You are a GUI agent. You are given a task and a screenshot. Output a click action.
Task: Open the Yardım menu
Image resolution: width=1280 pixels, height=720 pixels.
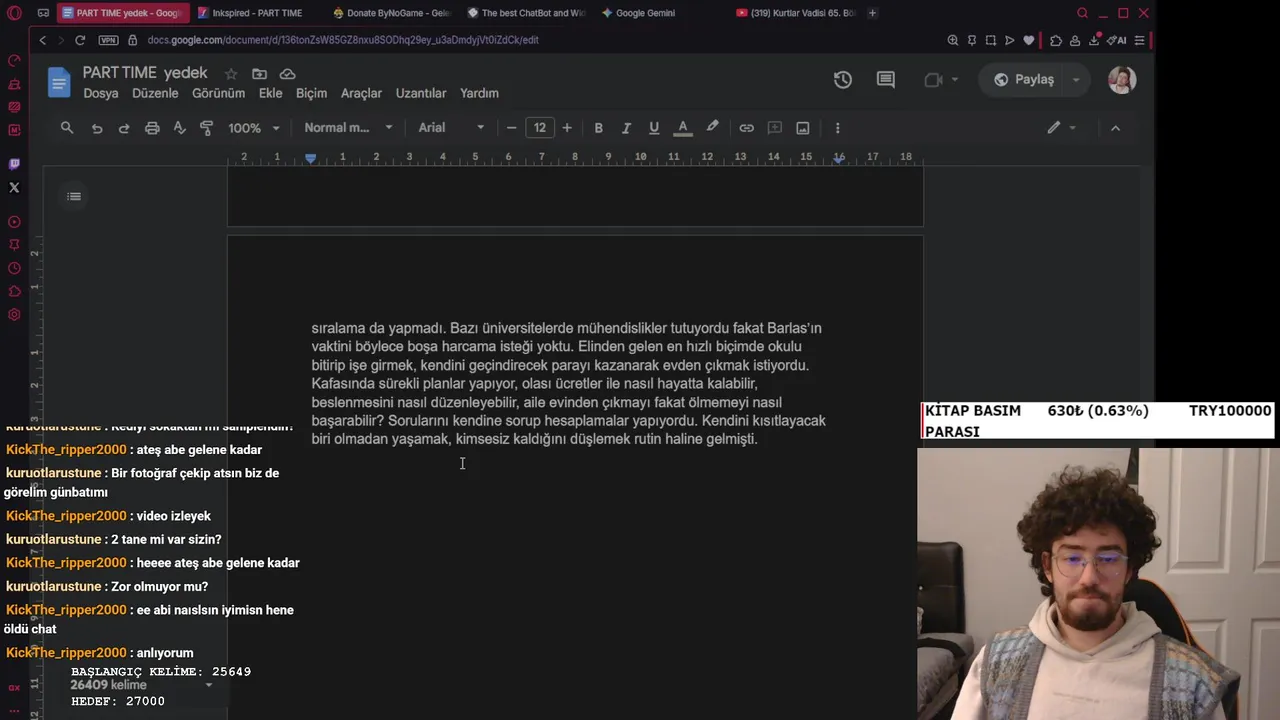(479, 93)
